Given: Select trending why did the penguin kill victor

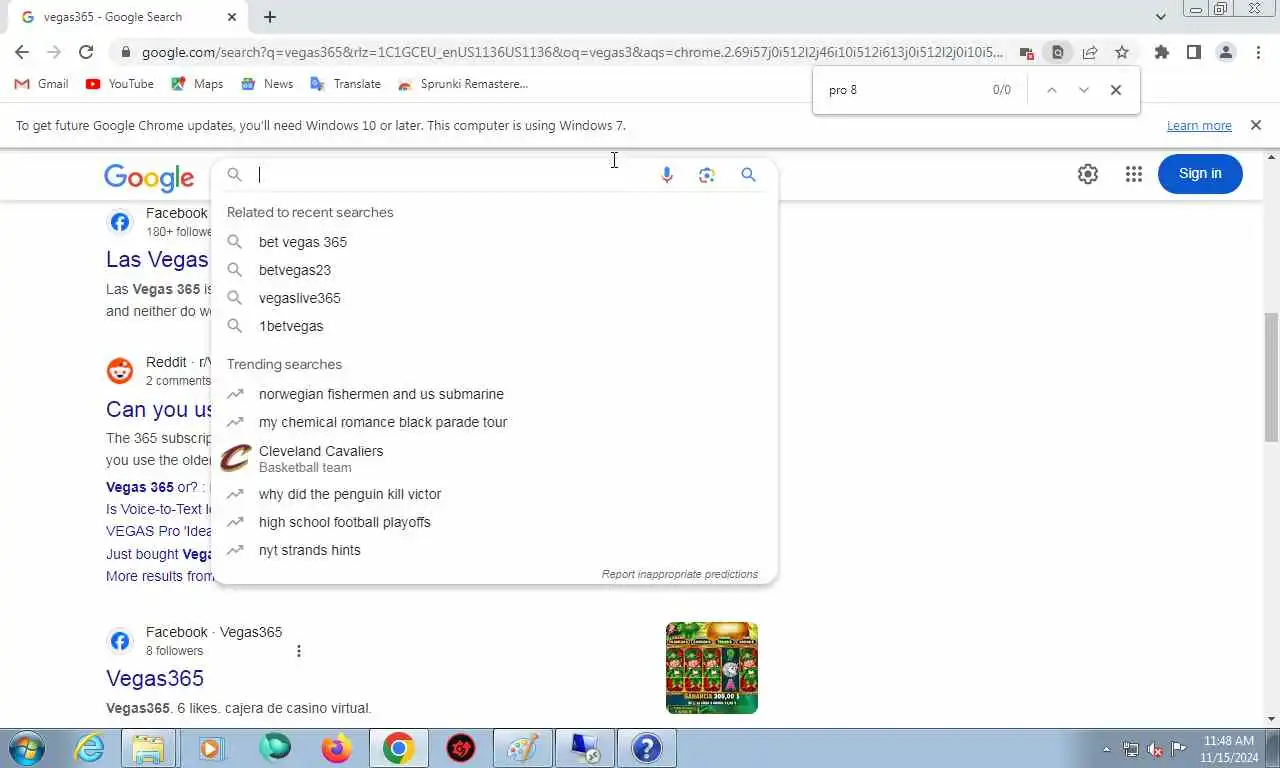Looking at the screenshot, I should [494, 494].
